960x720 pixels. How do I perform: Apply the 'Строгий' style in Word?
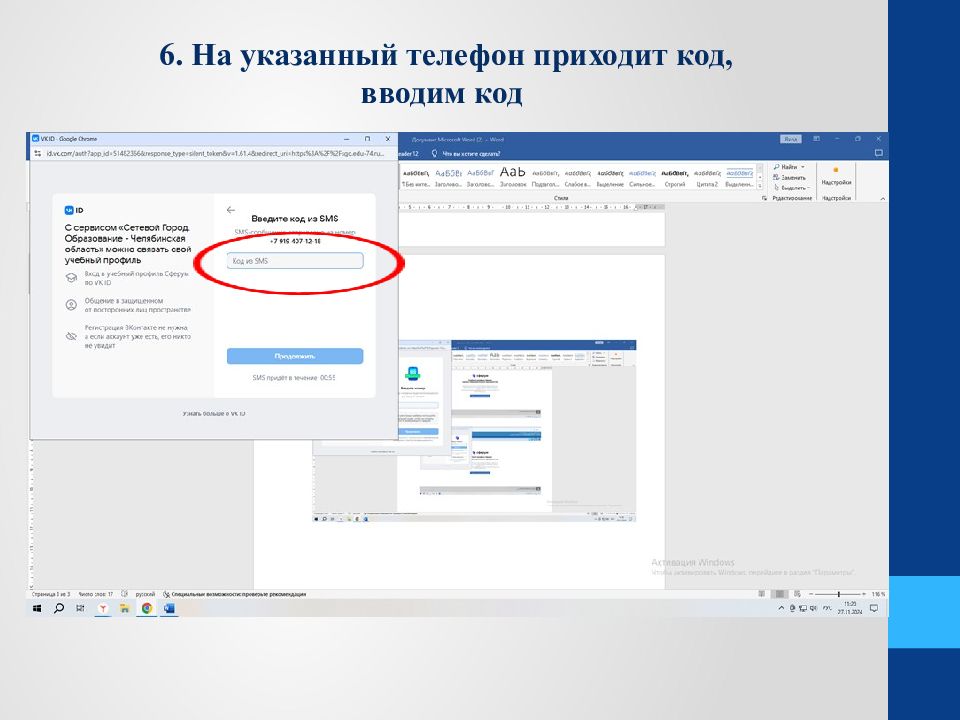[x=675, y=178]
